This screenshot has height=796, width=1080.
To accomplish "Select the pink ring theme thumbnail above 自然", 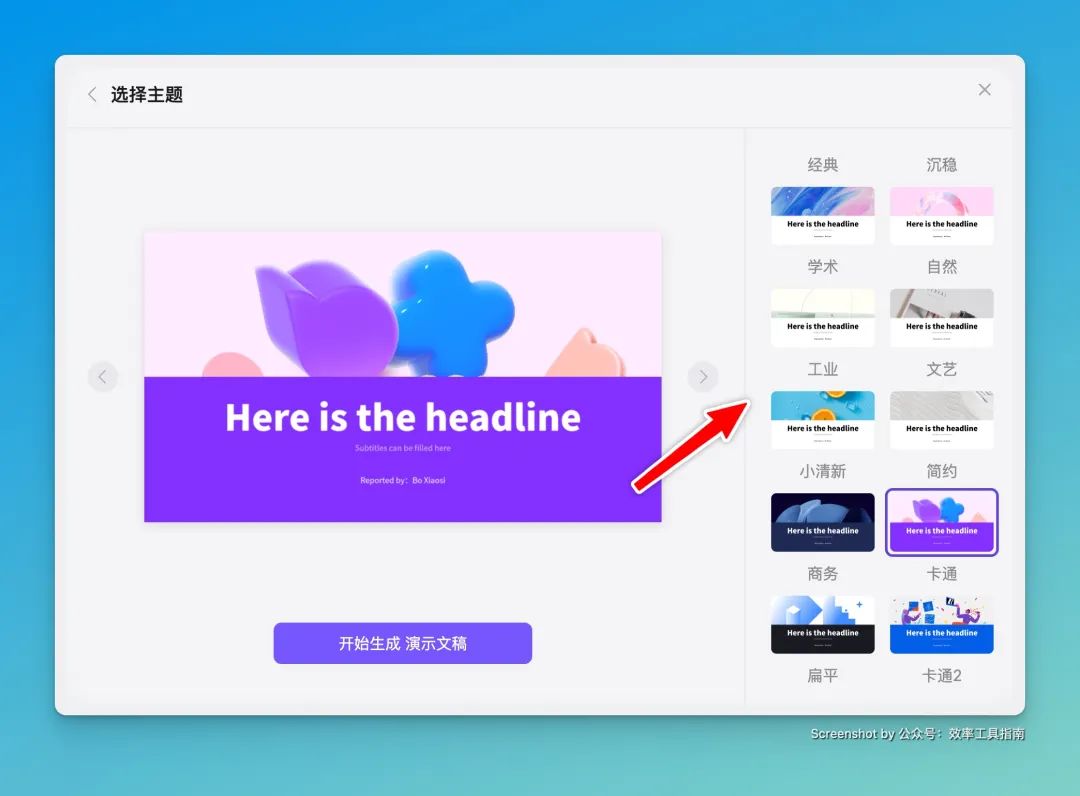I will (x=942, y=216).
